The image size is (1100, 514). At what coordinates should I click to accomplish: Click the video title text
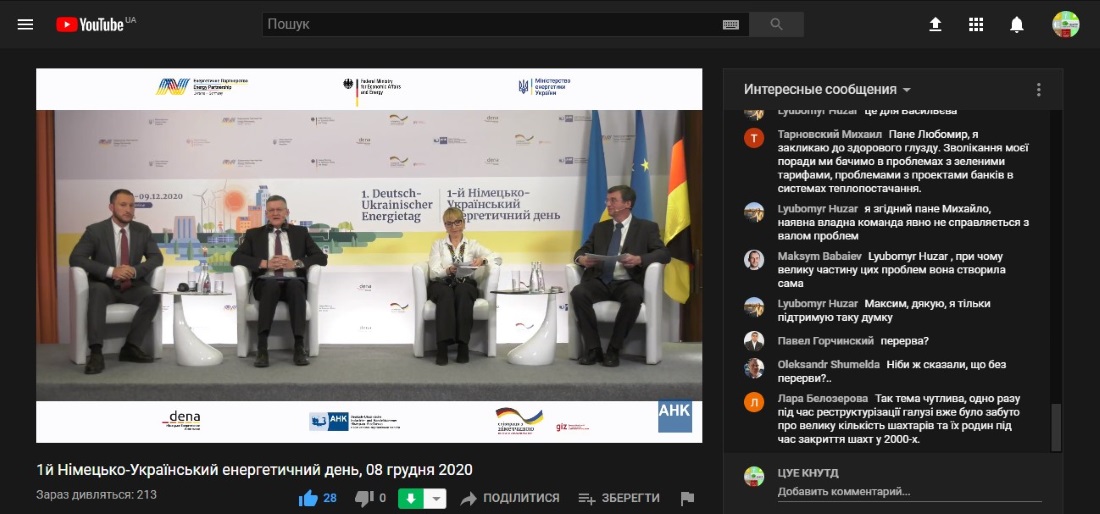[255, 470]
